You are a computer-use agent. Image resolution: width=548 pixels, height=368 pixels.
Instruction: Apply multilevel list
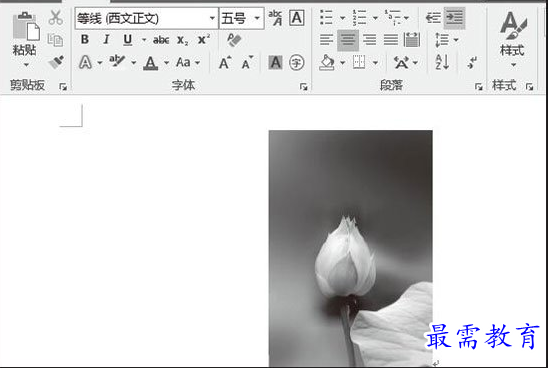[393, 17]
